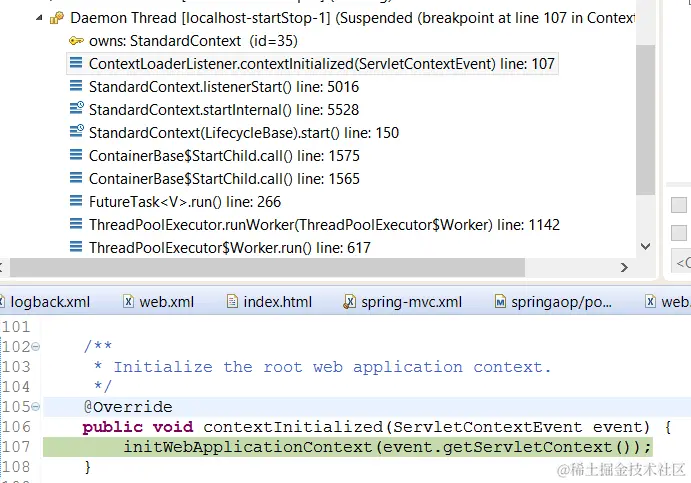Click stack frame icon for ContextLoaderListener.contextInitialized
Image resolution: width=691 pixels, height=483 pixels.
click(76, 63)
